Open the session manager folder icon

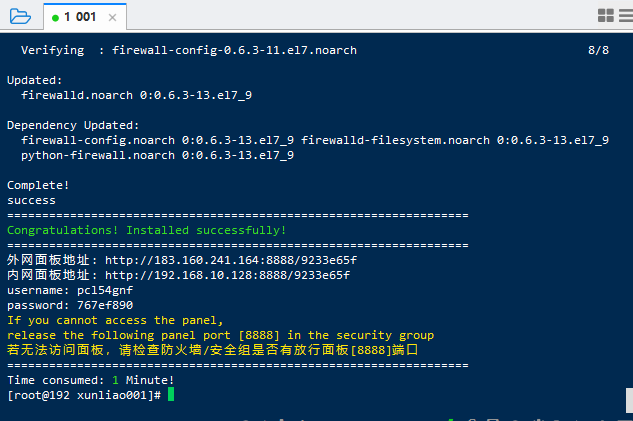pyautogui.click(x=19, y=15)
